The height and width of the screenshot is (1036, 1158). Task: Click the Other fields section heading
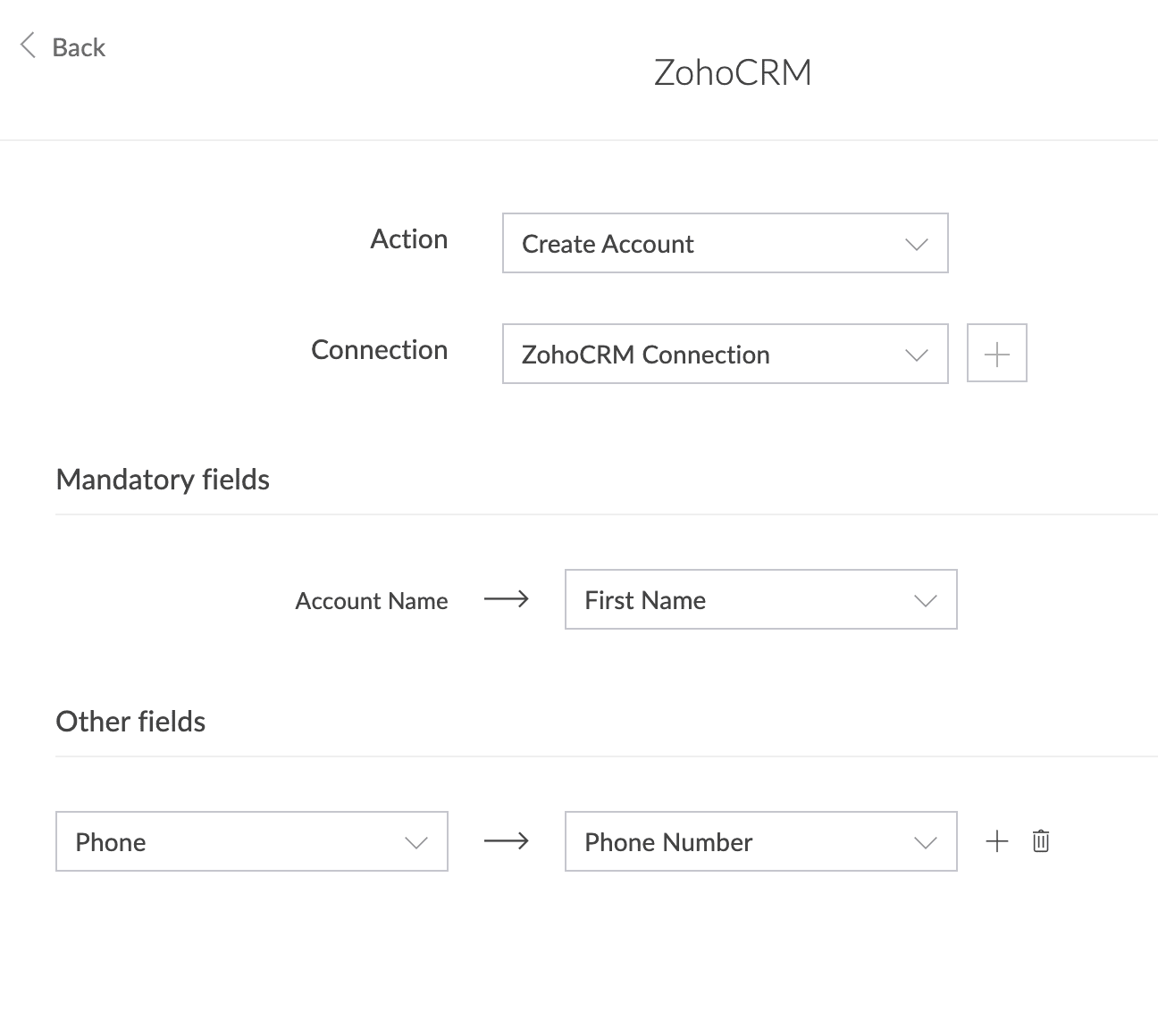click(x=130, y=722)
